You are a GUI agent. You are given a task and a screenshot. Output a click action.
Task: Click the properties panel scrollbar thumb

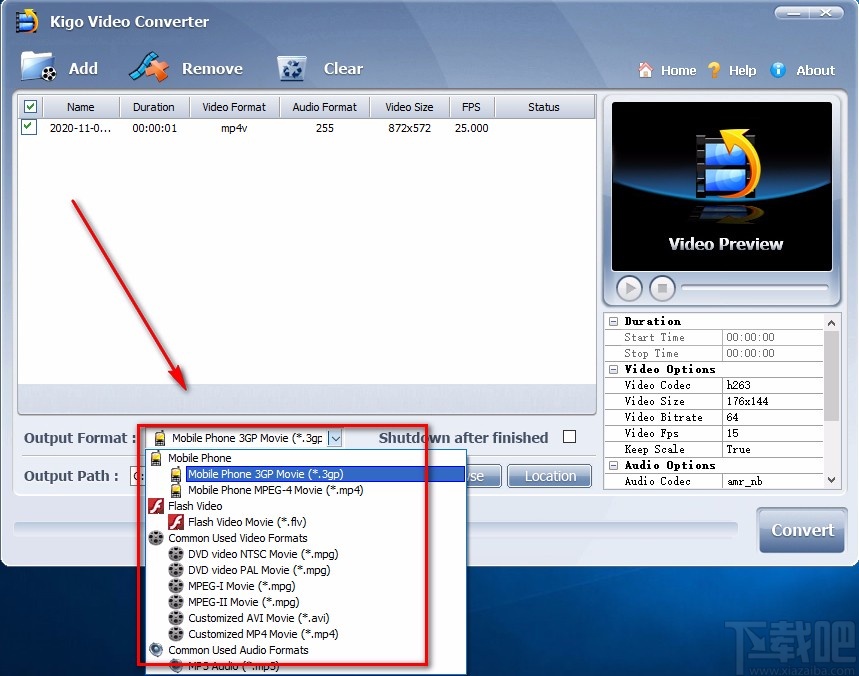(x=831, y=376)
